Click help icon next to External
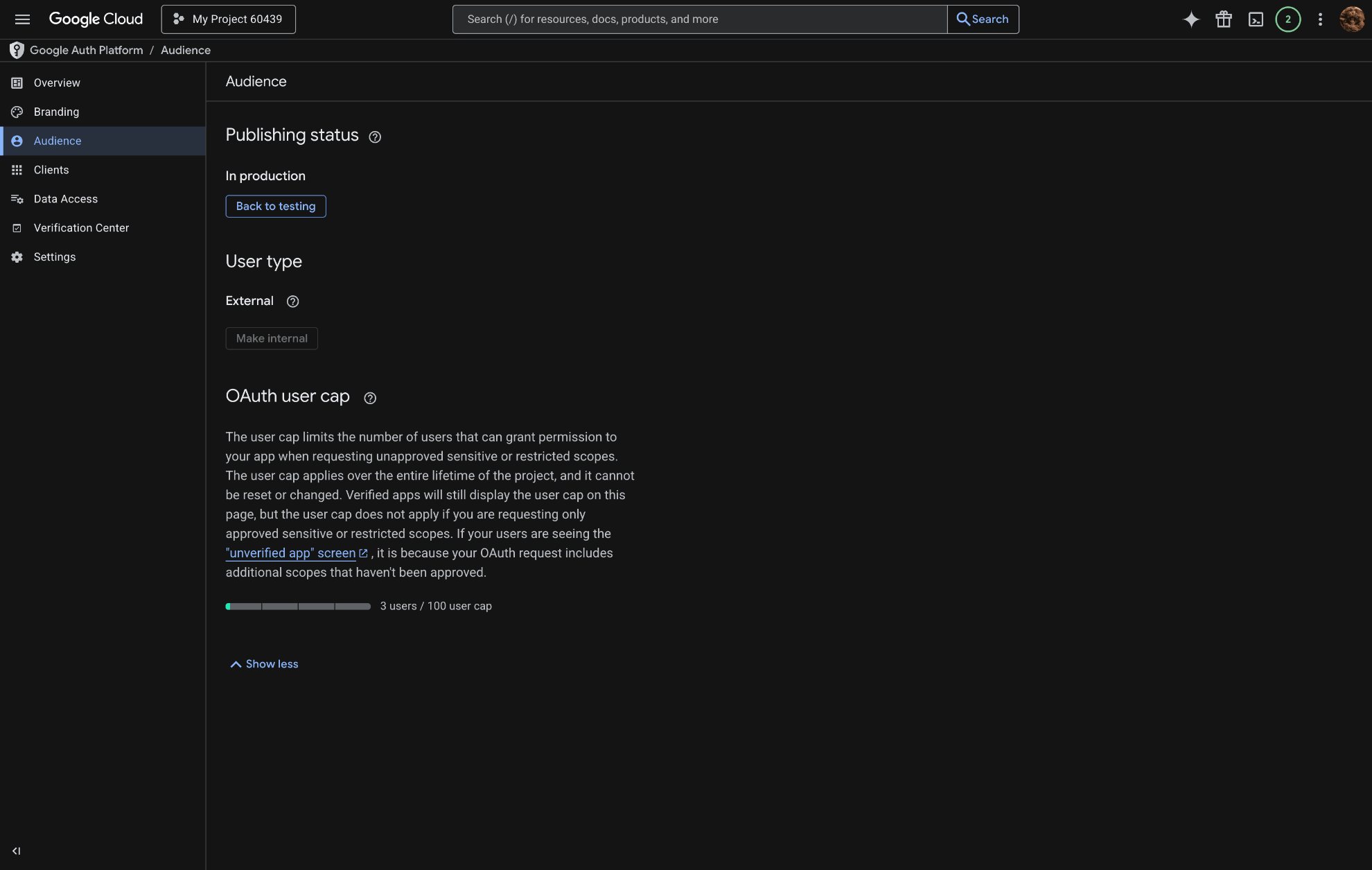The image size is (1372, 870). (x=292, y=302)
